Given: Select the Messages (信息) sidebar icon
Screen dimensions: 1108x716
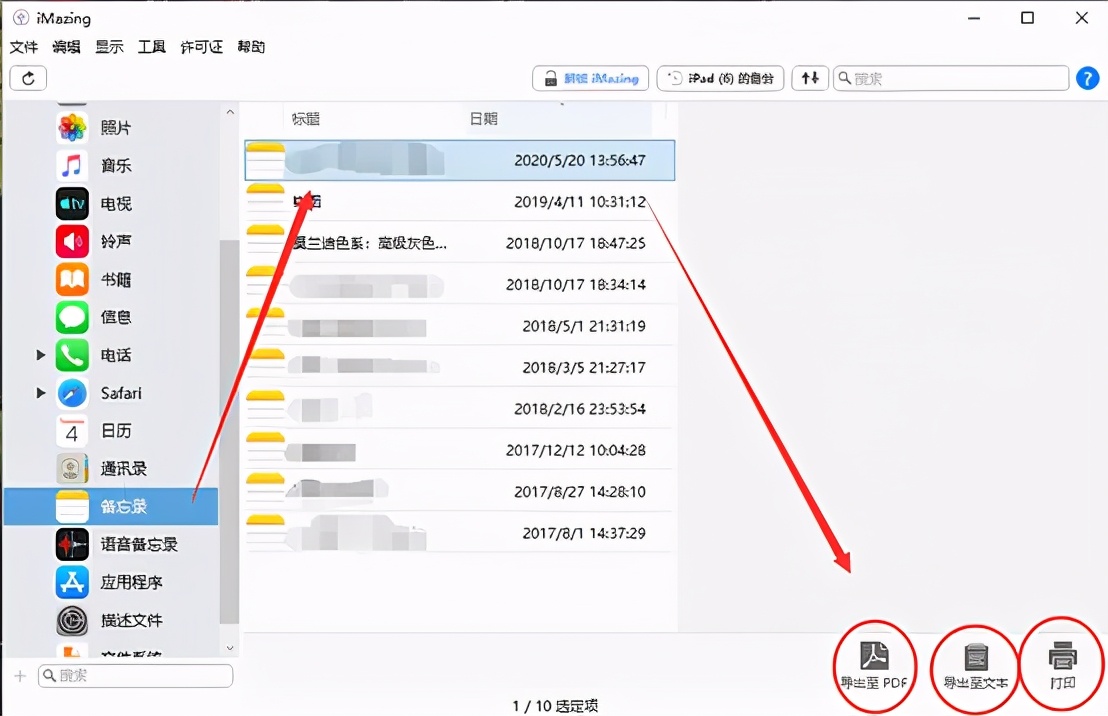Looking at the screenshot, I should (x=71, y=317).
